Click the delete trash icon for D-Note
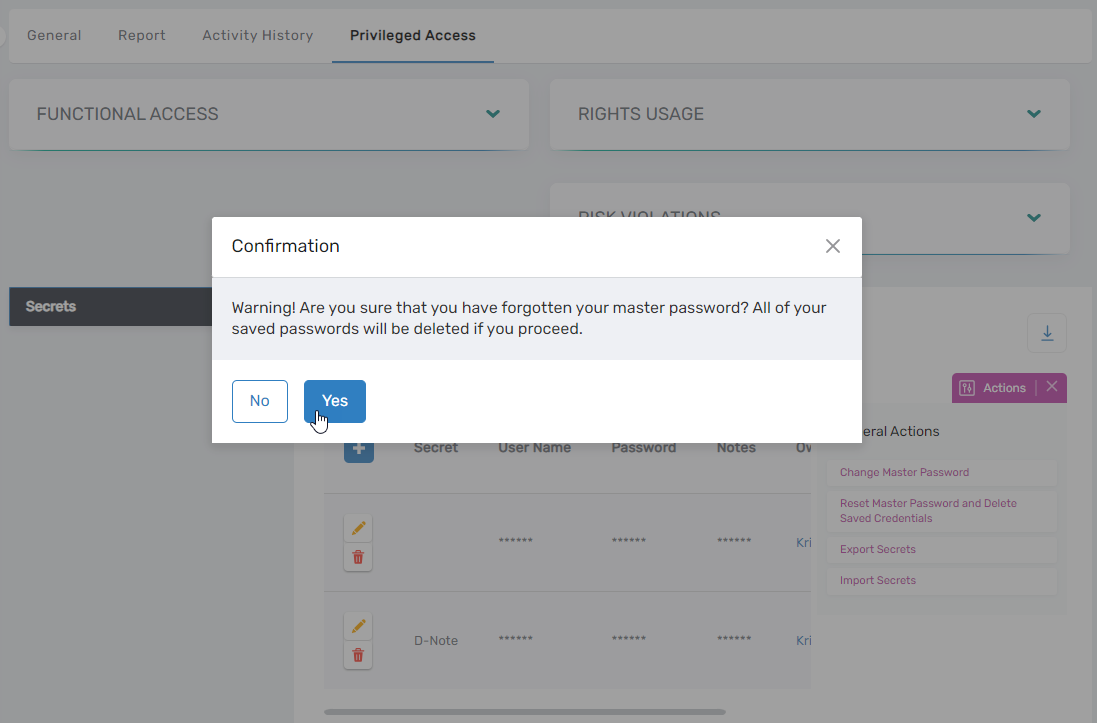Screen dimensions: 1097x723 click(x=357, y=655)
